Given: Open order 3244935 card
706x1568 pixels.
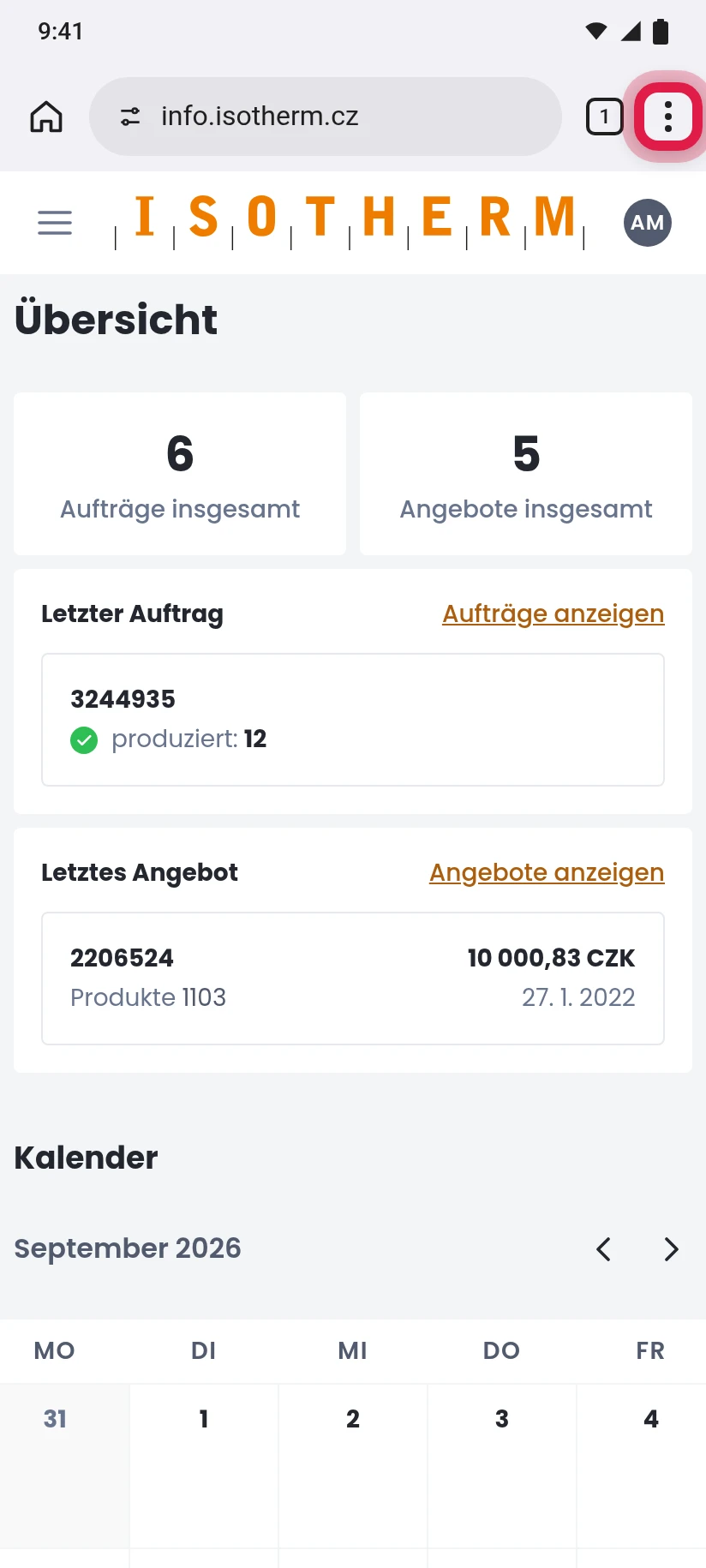Looking at the screenshot, I should [x=353, y=720].
